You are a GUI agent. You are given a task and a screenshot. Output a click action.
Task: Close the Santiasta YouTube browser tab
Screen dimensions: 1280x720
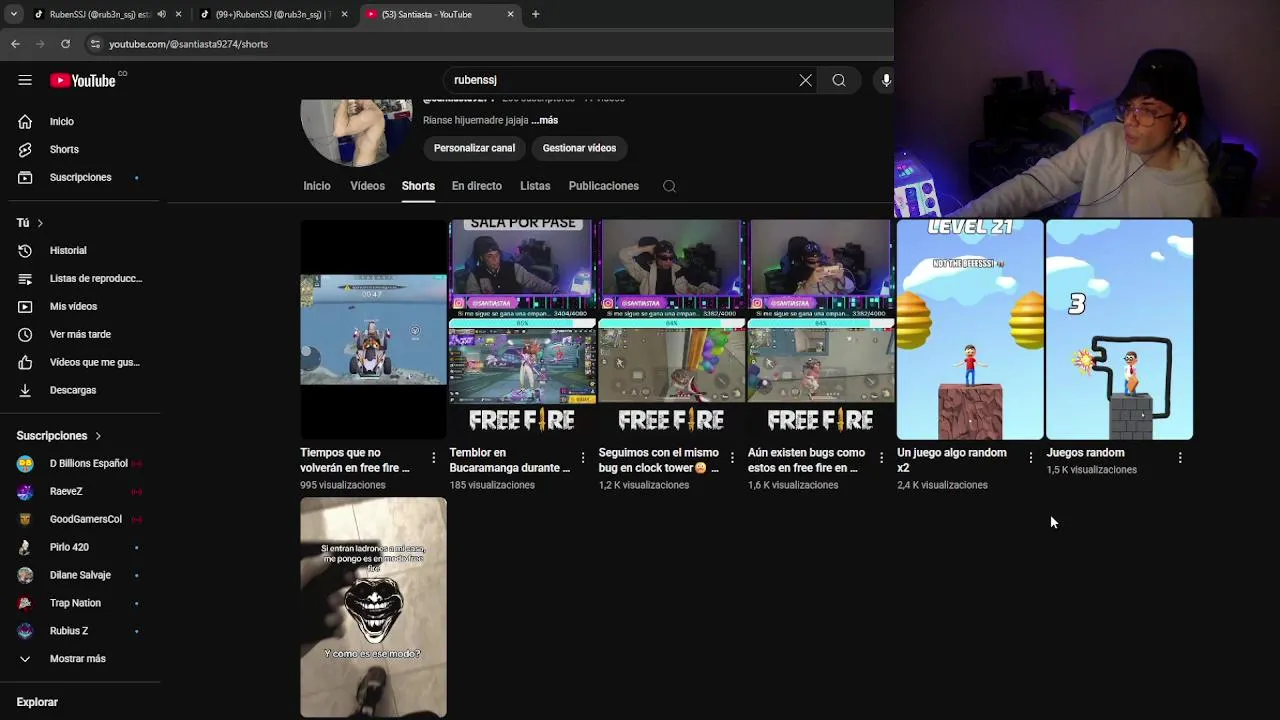[x=510, y=14]
